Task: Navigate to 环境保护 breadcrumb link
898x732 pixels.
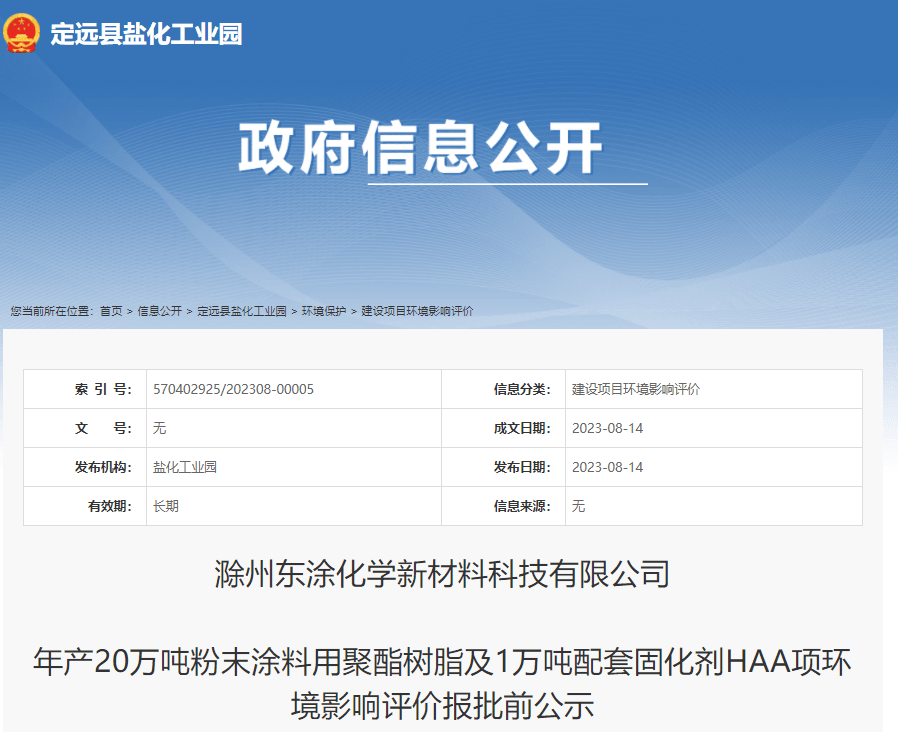Action: click(324, 311)
